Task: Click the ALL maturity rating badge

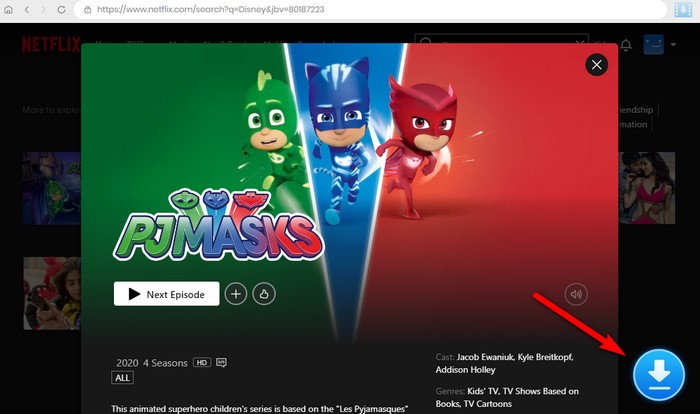Action: [x=122, y=378]
